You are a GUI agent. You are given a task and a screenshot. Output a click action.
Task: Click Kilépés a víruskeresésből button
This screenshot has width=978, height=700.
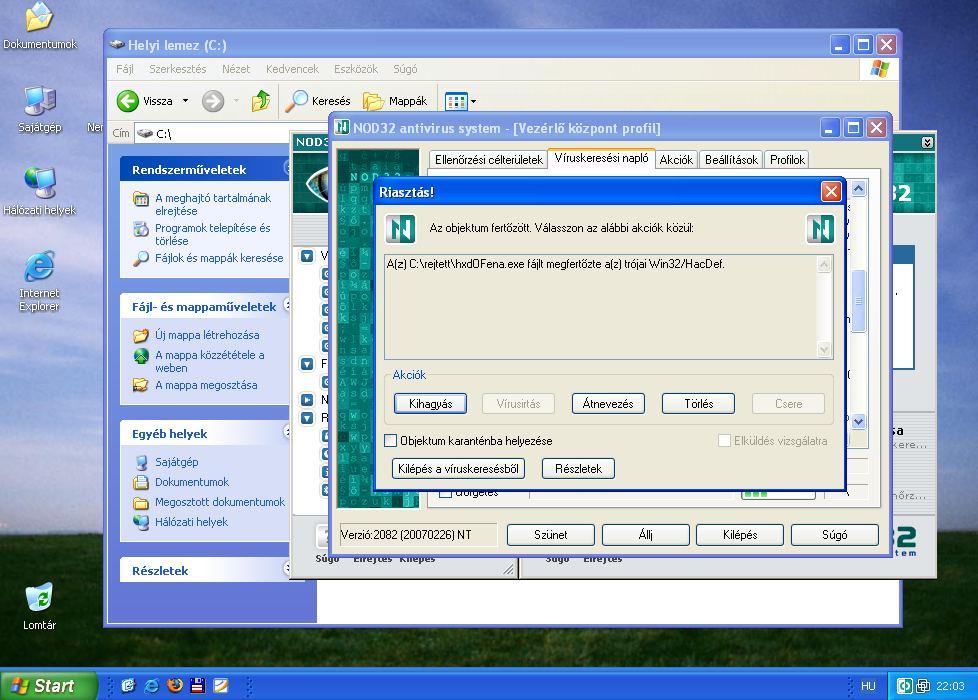pyautogui.click(x=458, y=469)
